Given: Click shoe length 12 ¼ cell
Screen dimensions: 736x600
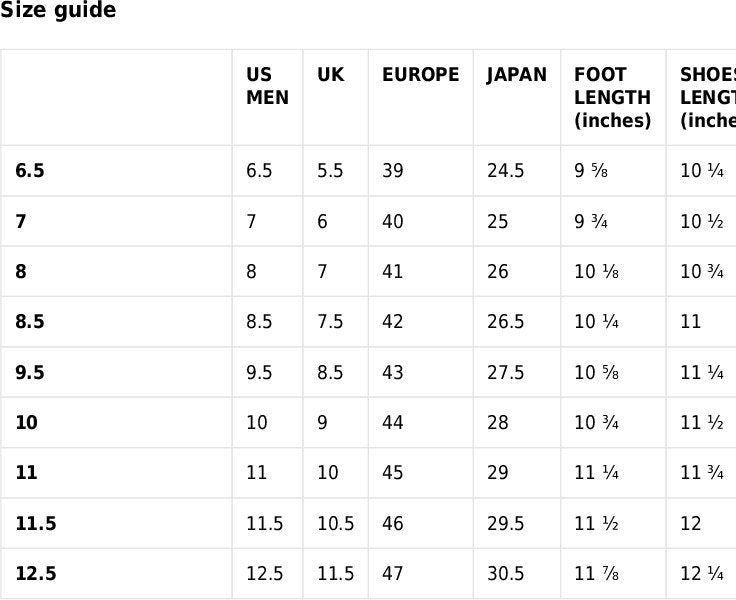Looking at the screenshot, I should tap(702, 574).
